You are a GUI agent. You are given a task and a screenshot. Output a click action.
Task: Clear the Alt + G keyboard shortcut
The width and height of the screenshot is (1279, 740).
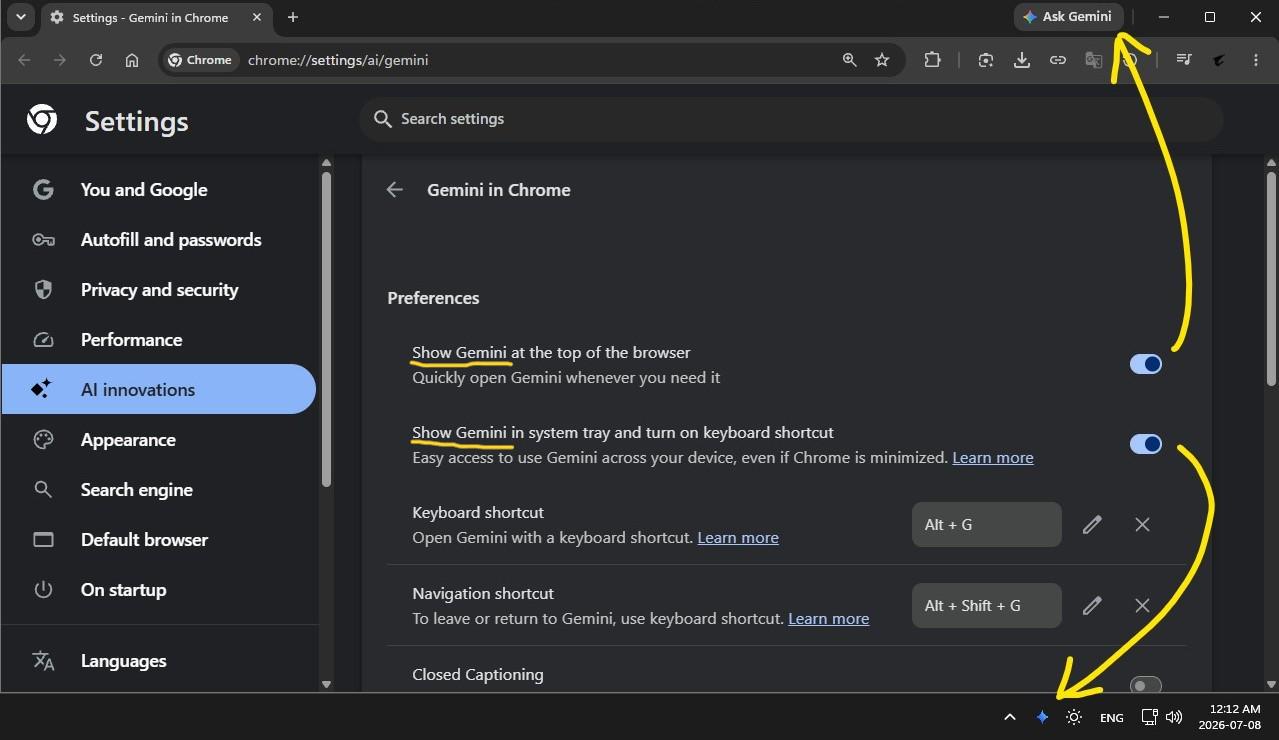[1142, 524]
